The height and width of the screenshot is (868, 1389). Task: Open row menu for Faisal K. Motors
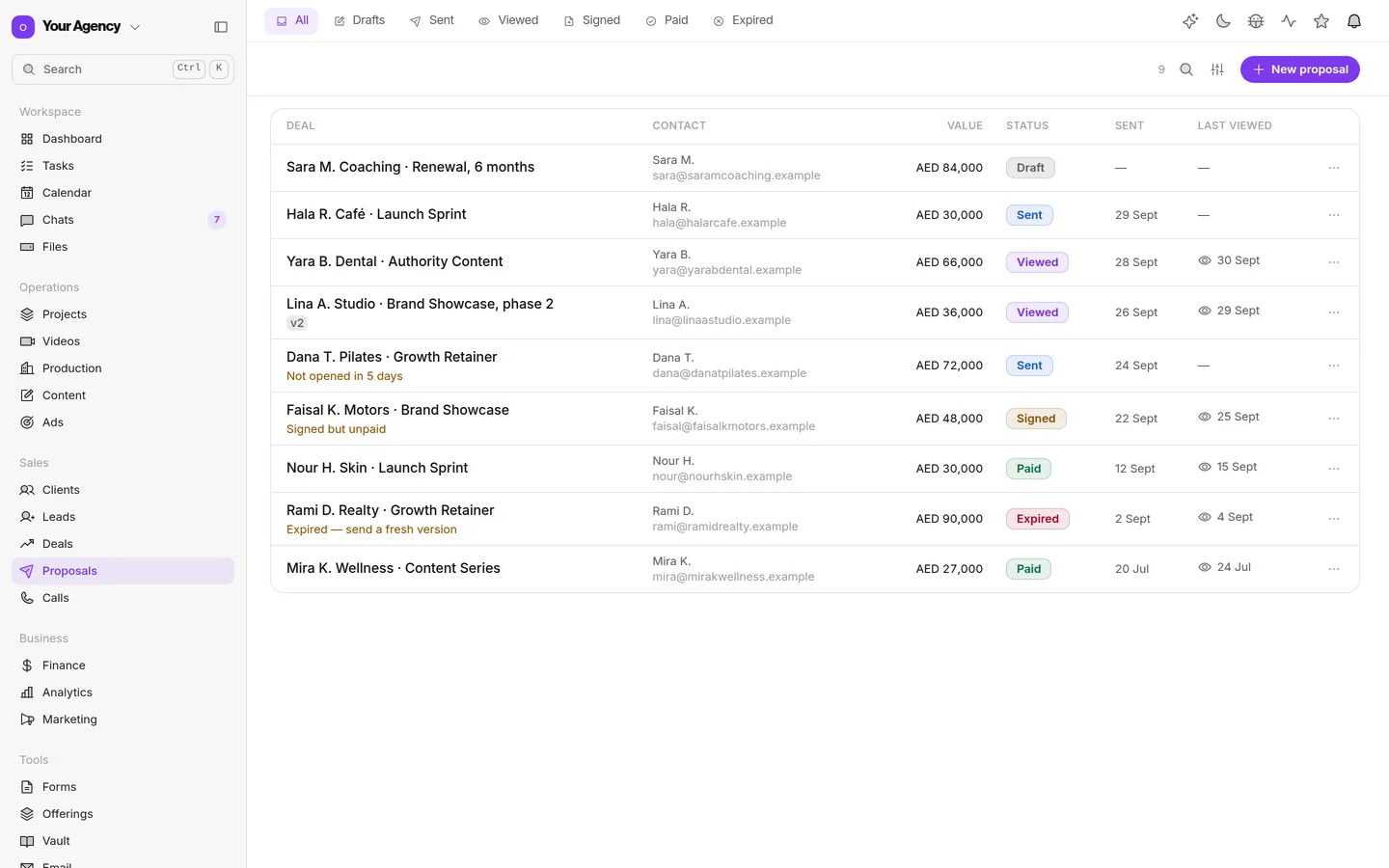point(1334,419)
